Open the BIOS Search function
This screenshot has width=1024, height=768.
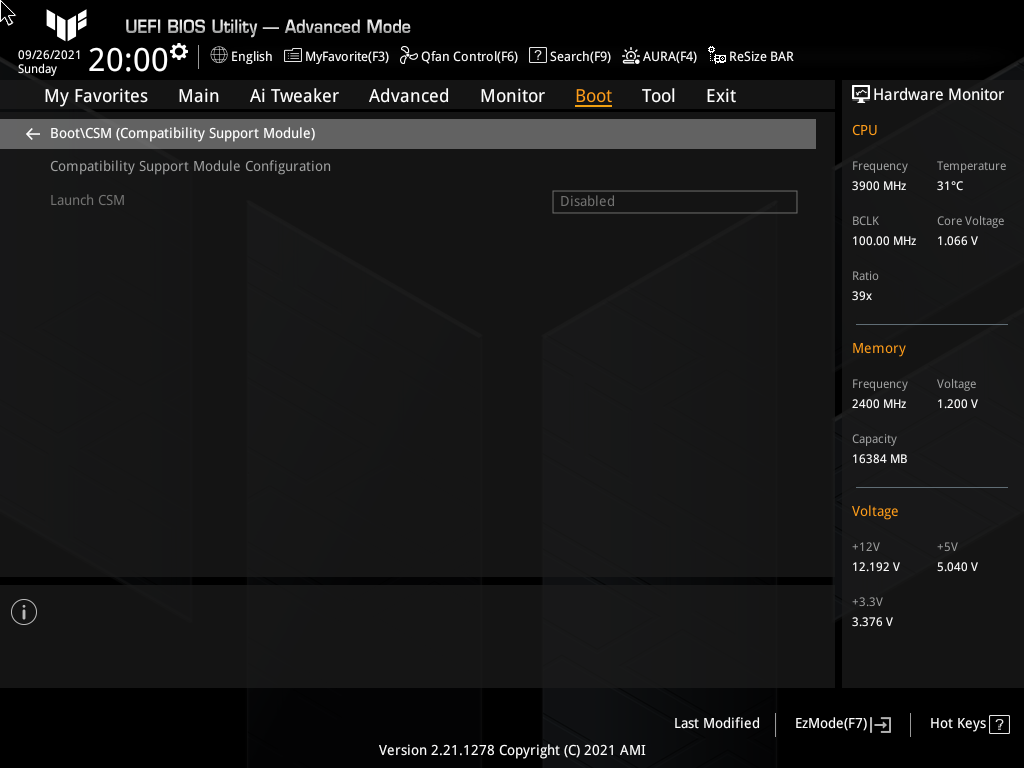[x=569, y=56]
